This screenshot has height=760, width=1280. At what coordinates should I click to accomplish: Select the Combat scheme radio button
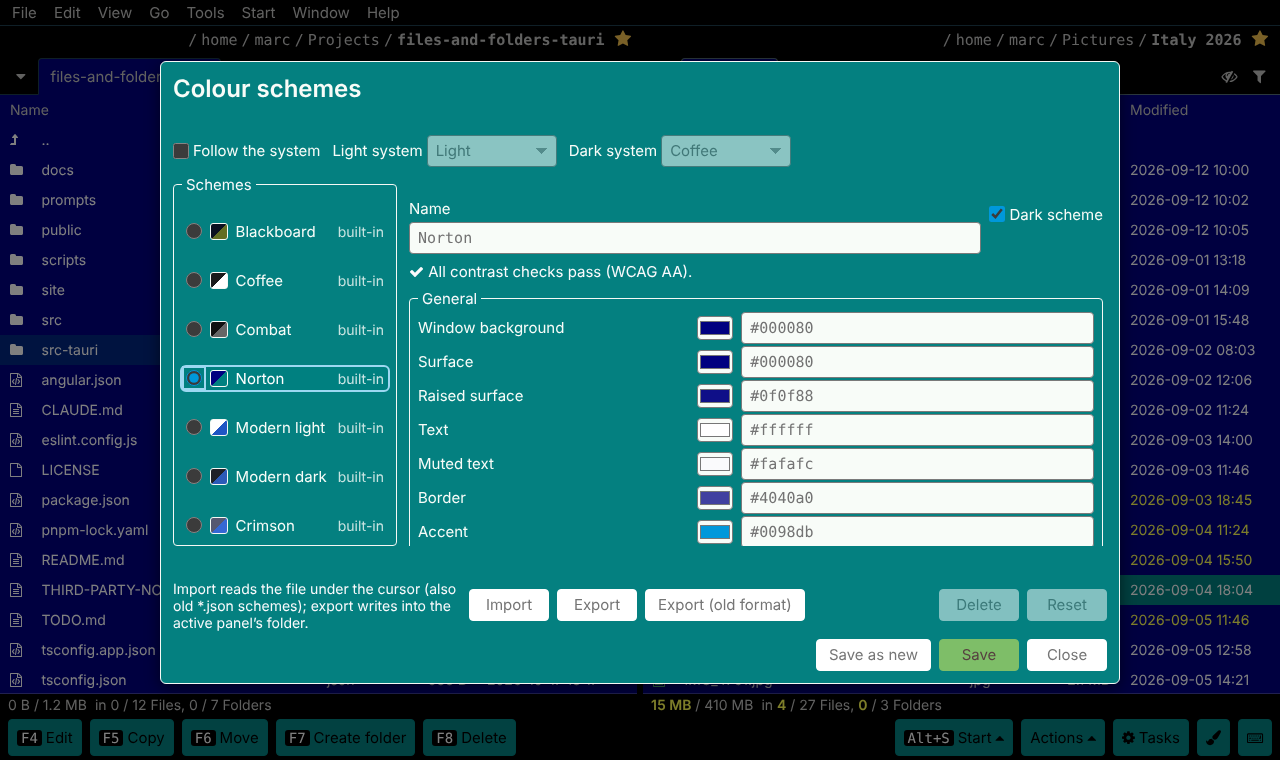tap(194, 330)
